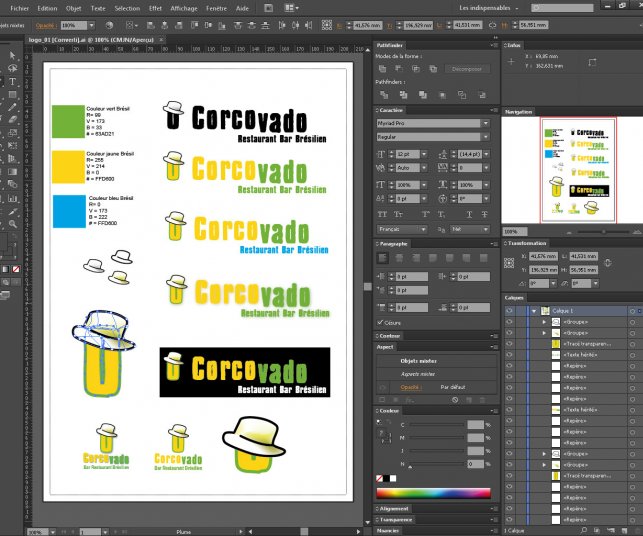Hide the Calque 1 layer visibility eye
Screen dimensions: 643x536
pyautogui.click(x=510, y=311)
